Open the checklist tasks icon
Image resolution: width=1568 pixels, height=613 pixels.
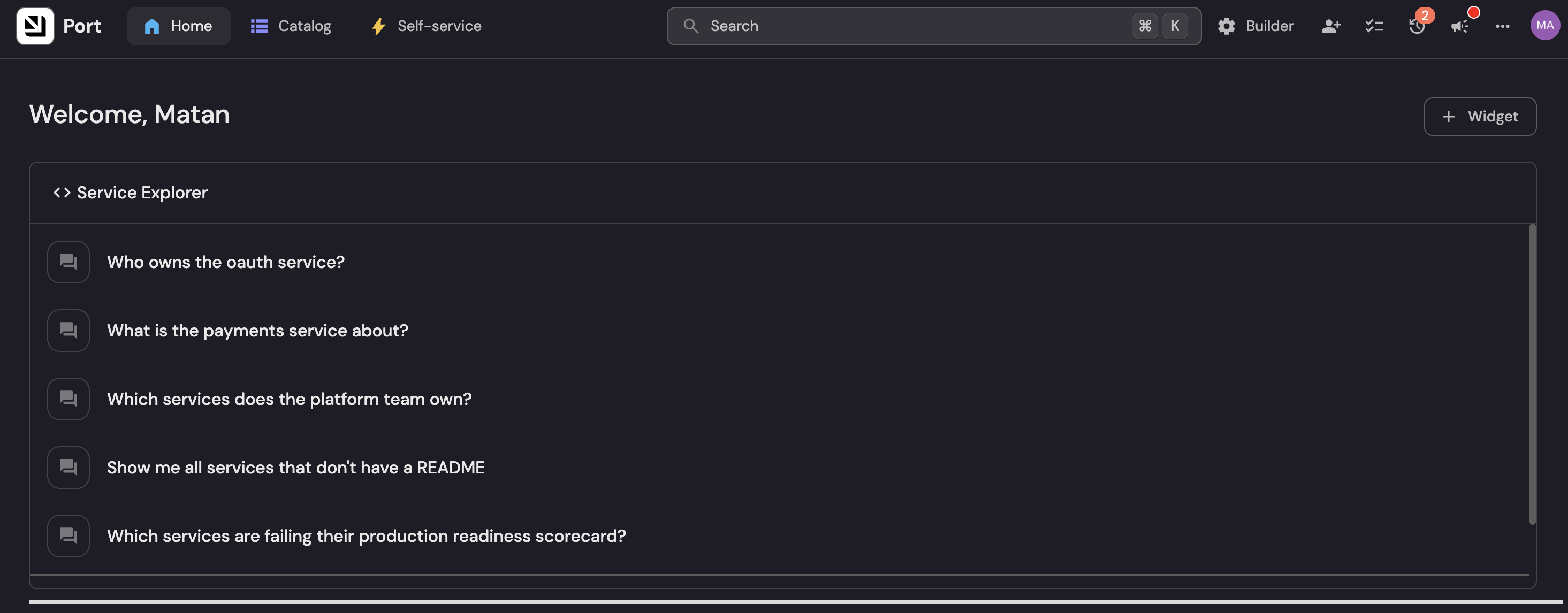pos(1374,26)
